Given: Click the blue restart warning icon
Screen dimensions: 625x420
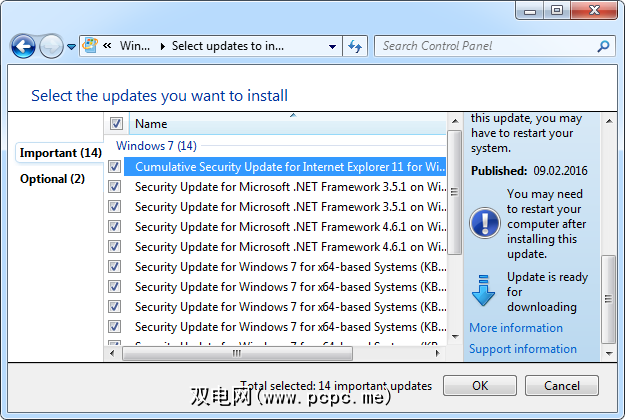Looking at the screenshot, I should click(484, 222).
